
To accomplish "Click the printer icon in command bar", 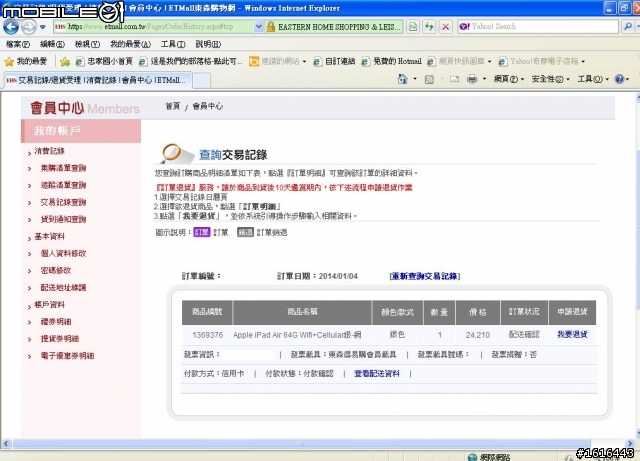I will 470,78.
